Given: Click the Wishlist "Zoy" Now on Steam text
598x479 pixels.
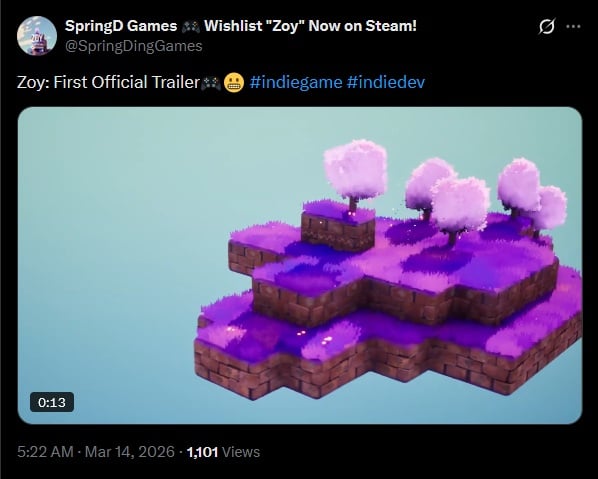Looking at the screenshot, I should click(310, 26).
